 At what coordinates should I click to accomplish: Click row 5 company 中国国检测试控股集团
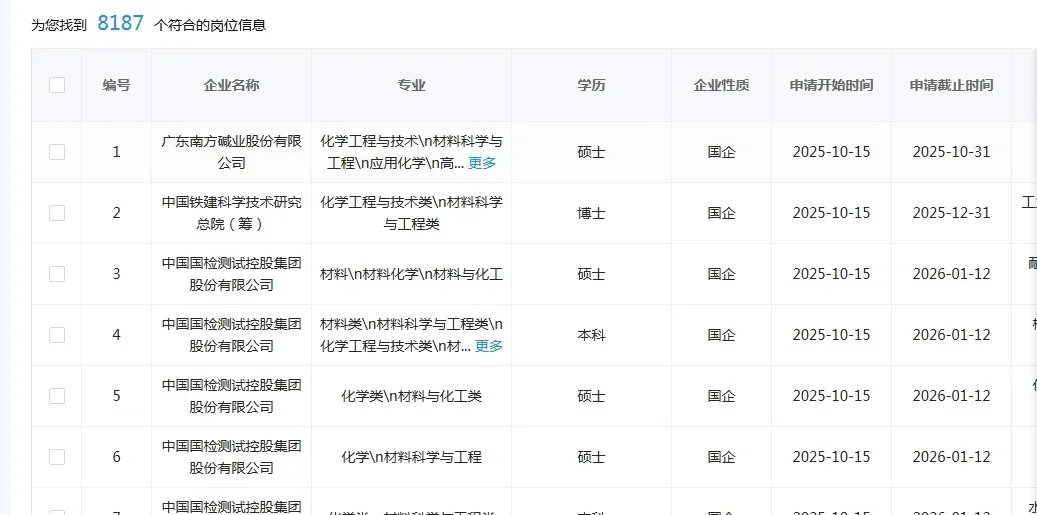click(231, 395)
